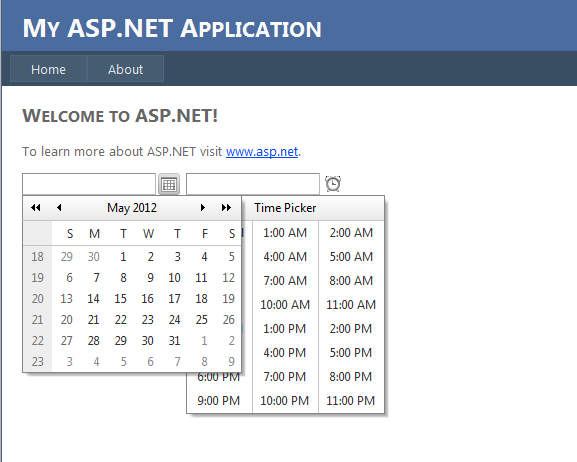
Task: Click the F weekday column header
Action: click(205, 233)
